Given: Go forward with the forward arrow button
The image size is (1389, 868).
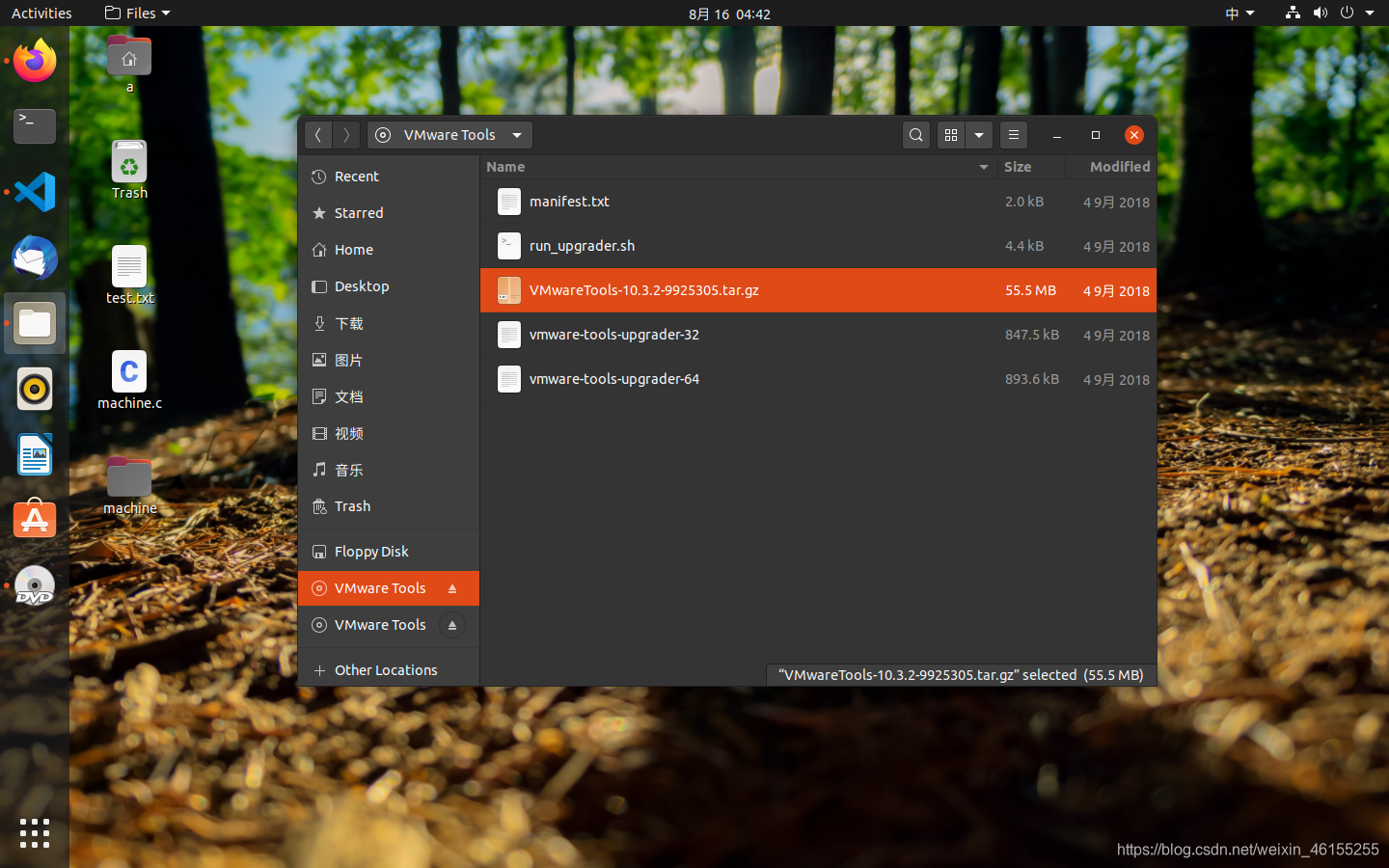Looking at the screenshot, I should pos(347,135).
